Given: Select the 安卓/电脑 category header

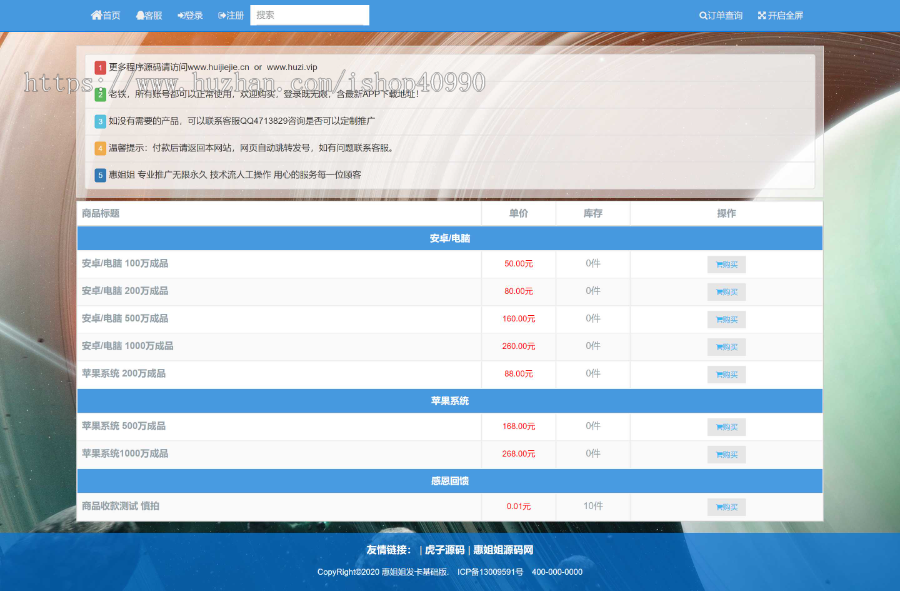Looking at the screenshot, I should tap(449, 239).
